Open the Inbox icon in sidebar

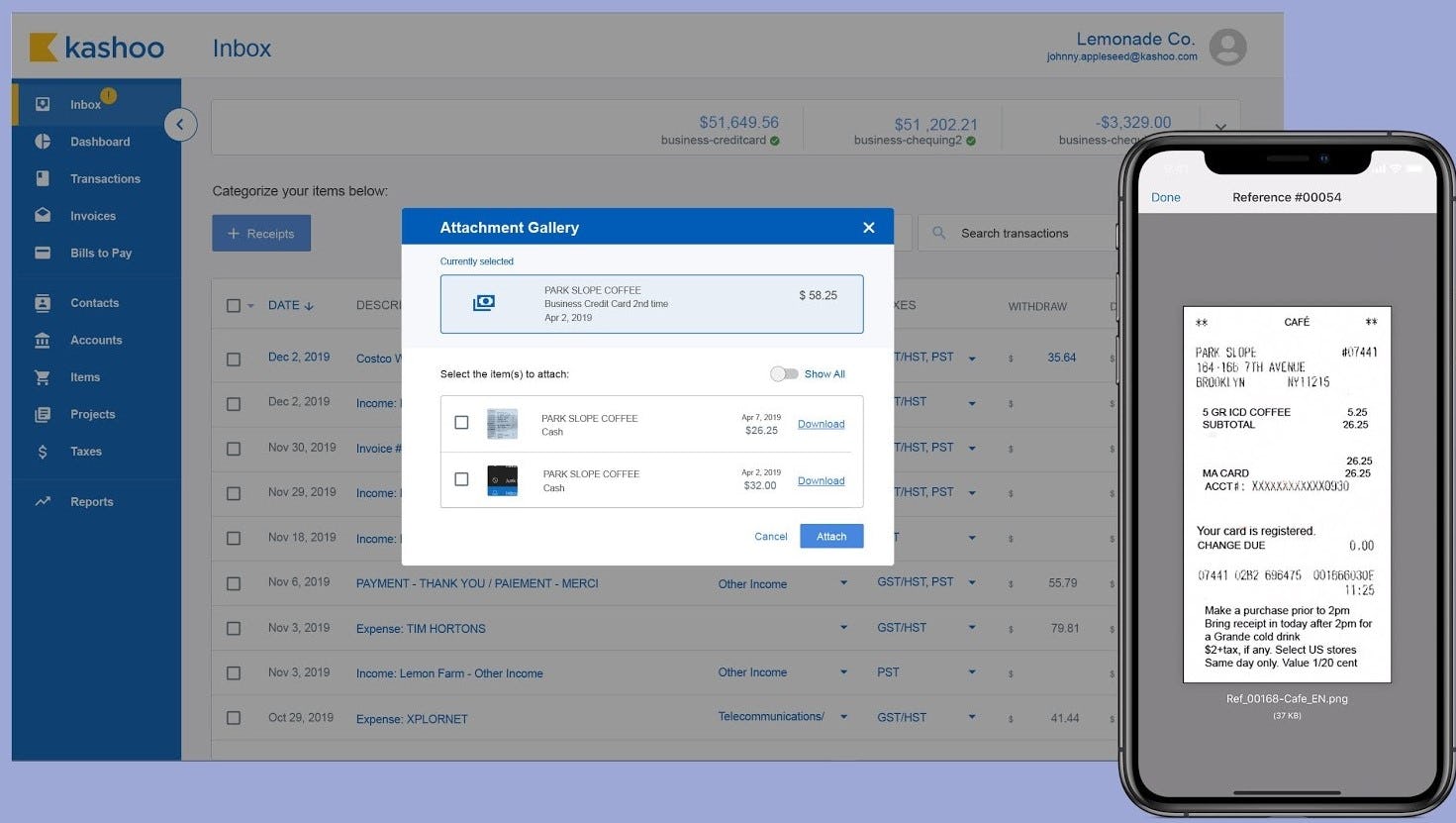click(43, 104)
